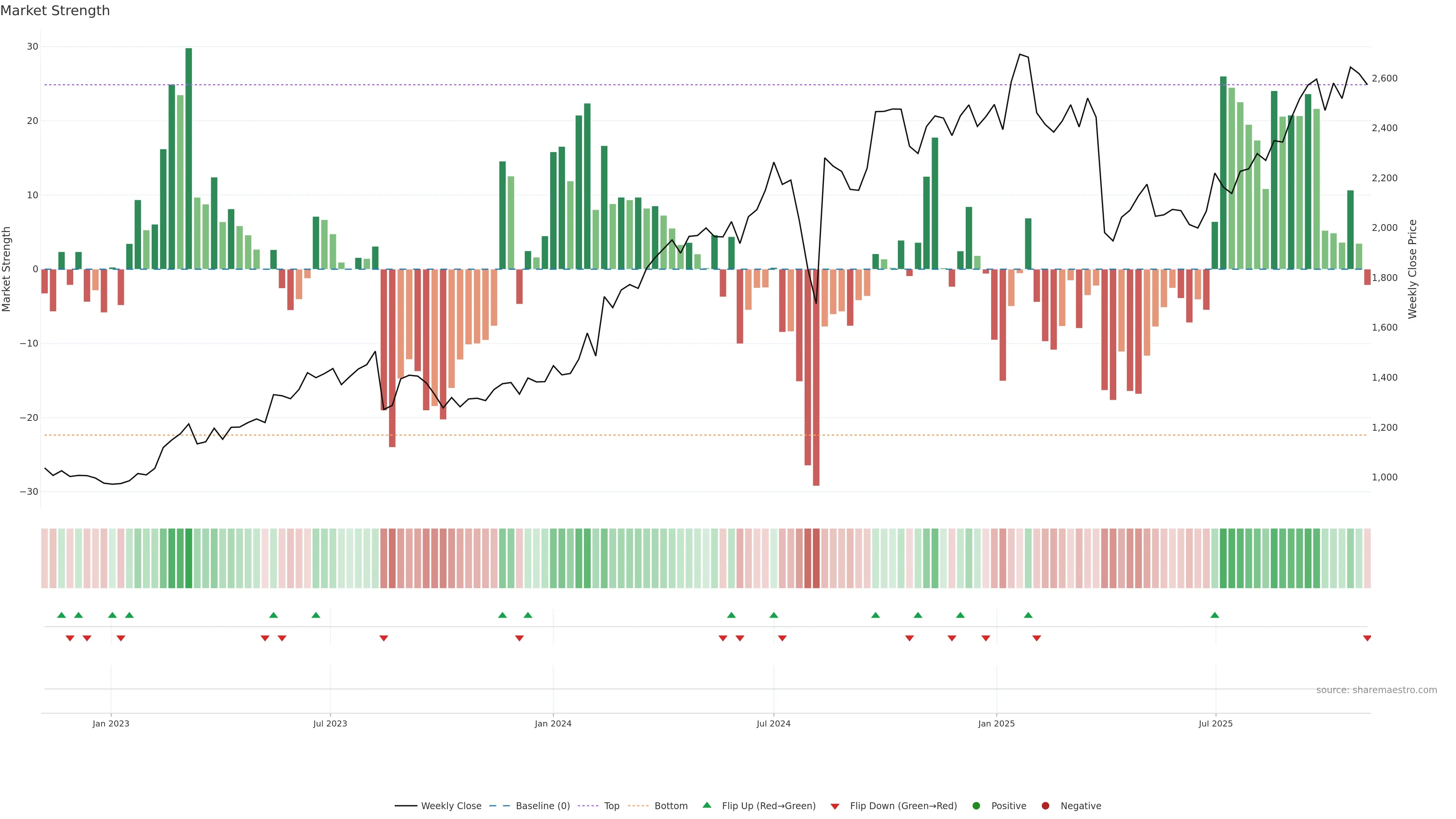Click red triangle icon for Flip Down legend

pos(835,806)
